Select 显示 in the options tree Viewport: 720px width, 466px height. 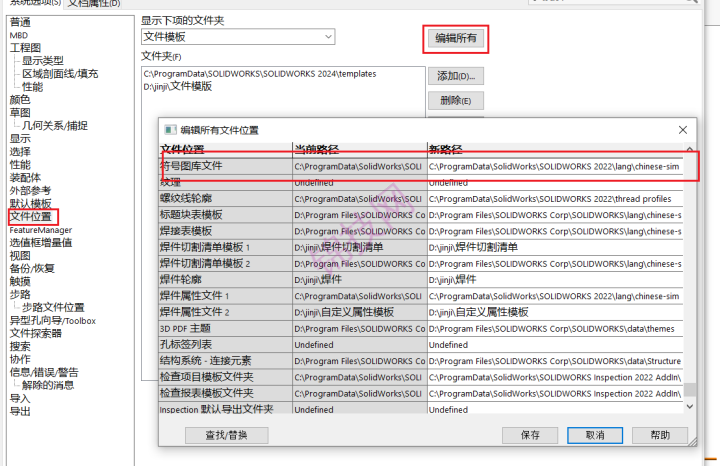(20, 138)
